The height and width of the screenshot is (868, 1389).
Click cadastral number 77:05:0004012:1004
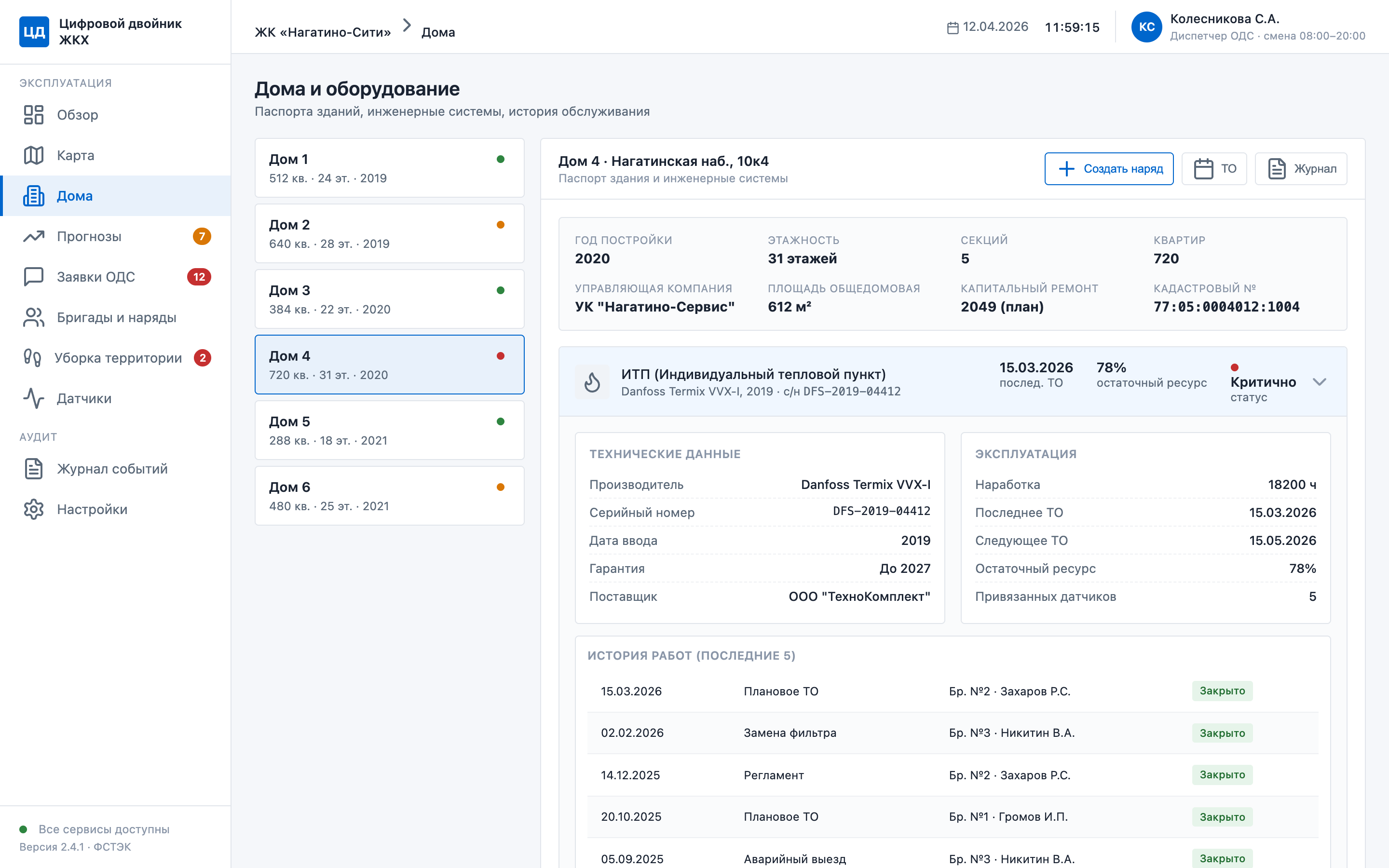tap(1226, 307)
